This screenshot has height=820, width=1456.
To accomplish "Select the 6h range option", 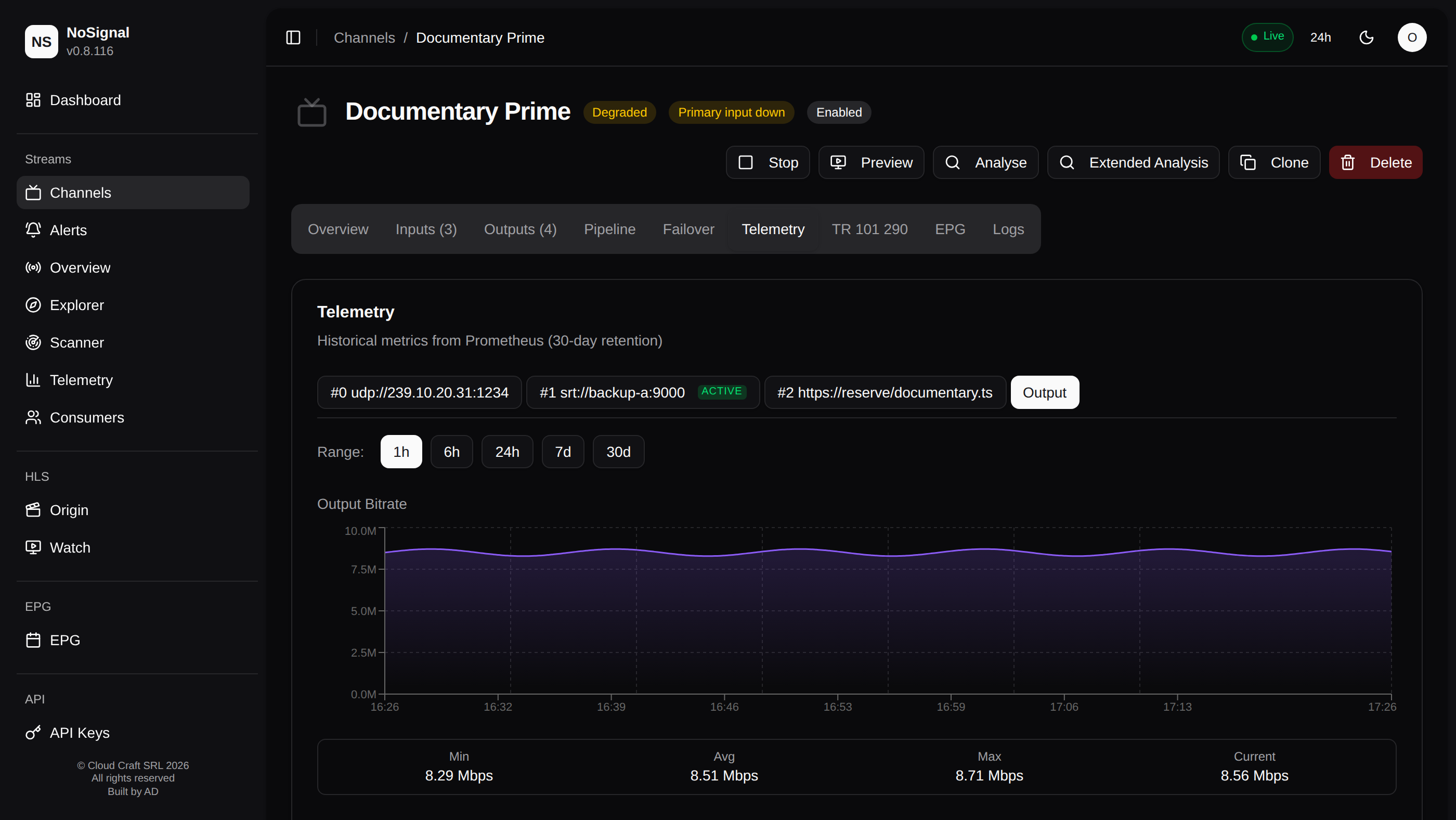I will click(451, 452).
